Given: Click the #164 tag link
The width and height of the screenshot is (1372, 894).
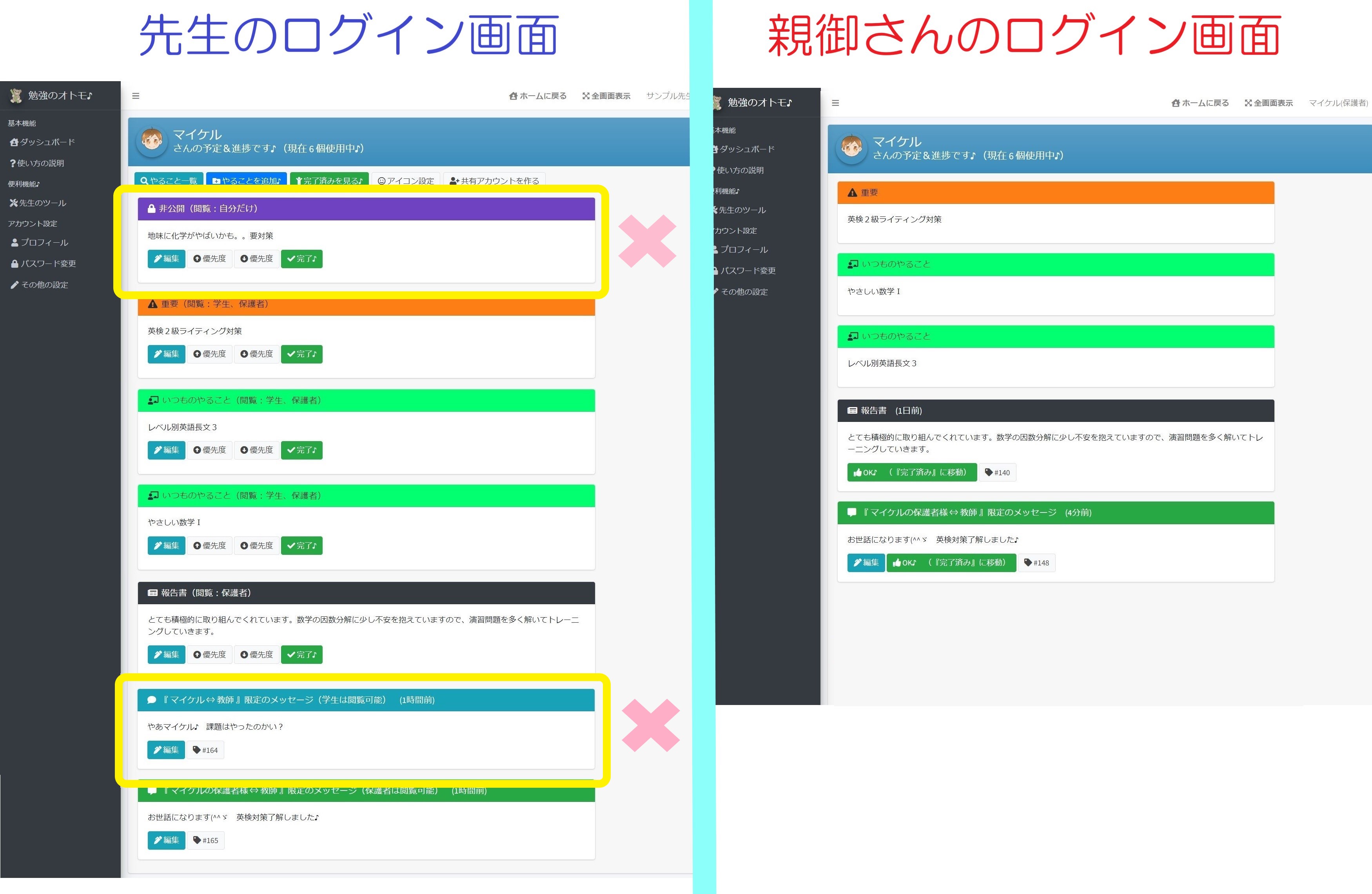Looking at the screenshot, I should (x=205, y=750).
